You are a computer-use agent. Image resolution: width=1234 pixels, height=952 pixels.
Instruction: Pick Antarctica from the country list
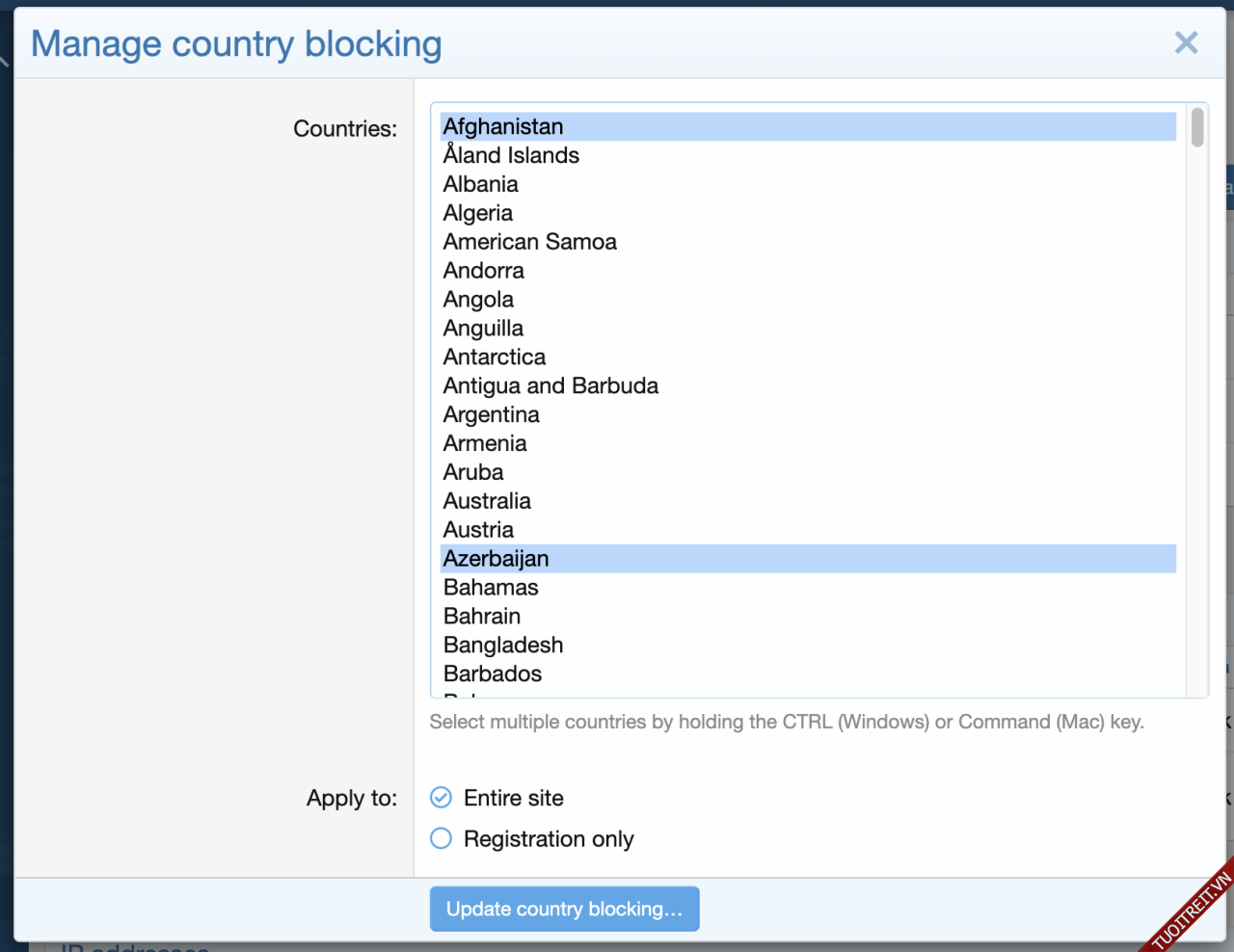(494, 357)
